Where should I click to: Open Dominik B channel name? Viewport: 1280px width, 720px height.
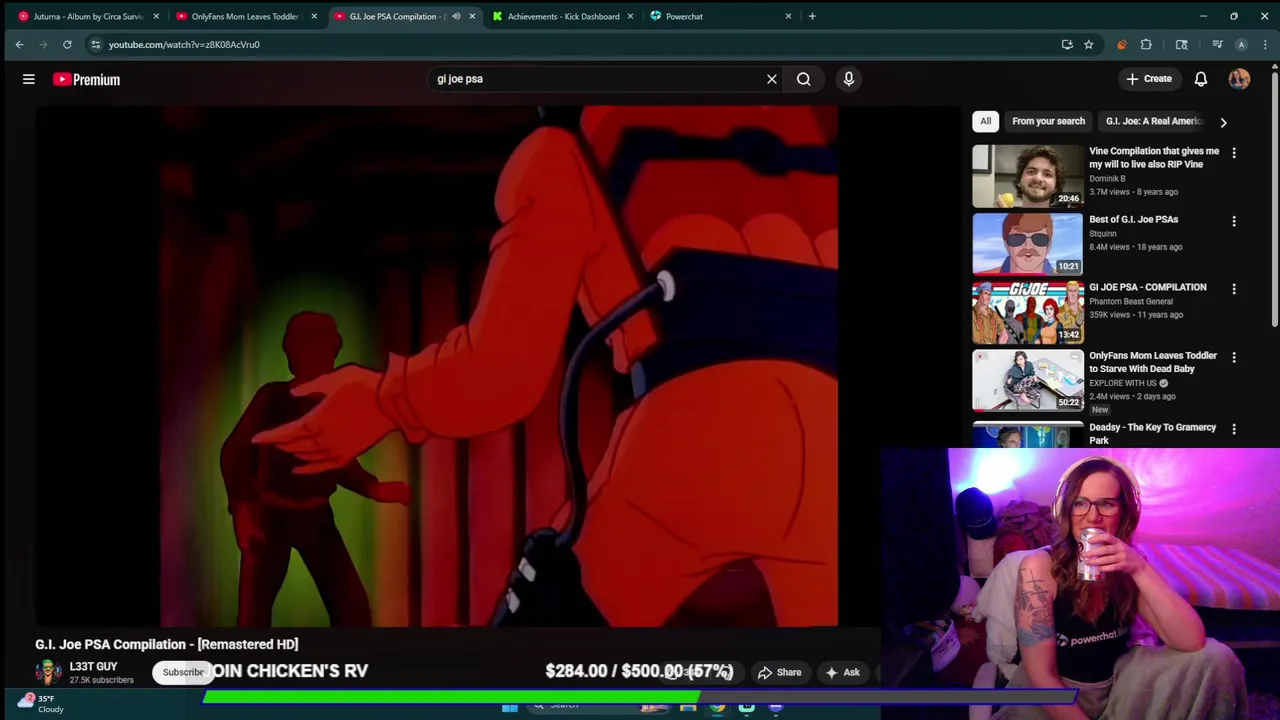[1107, 178]
